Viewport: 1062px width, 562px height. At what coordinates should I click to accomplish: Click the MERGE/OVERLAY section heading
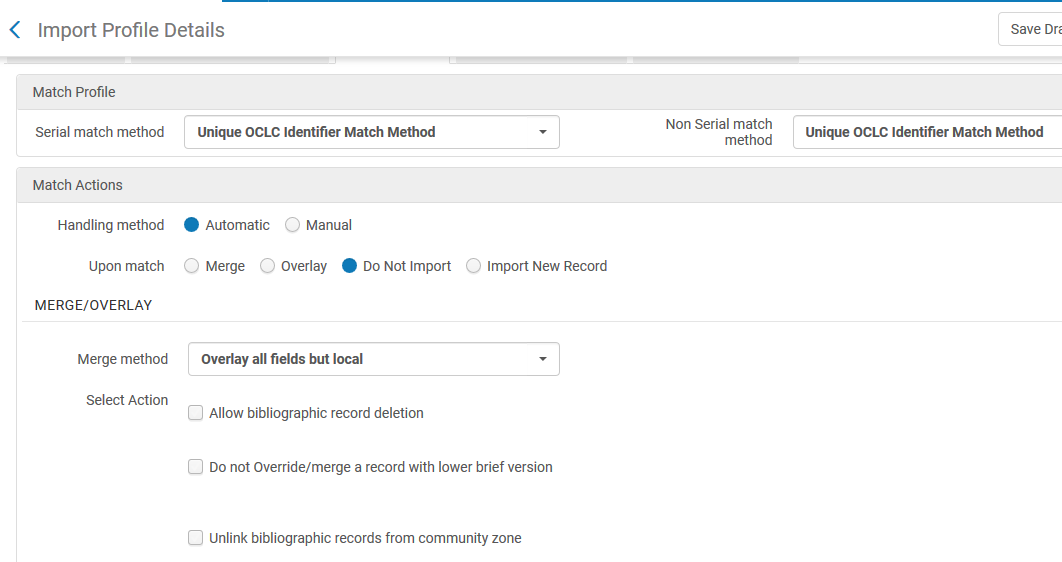pyautogui.click(x=93, y=305)
